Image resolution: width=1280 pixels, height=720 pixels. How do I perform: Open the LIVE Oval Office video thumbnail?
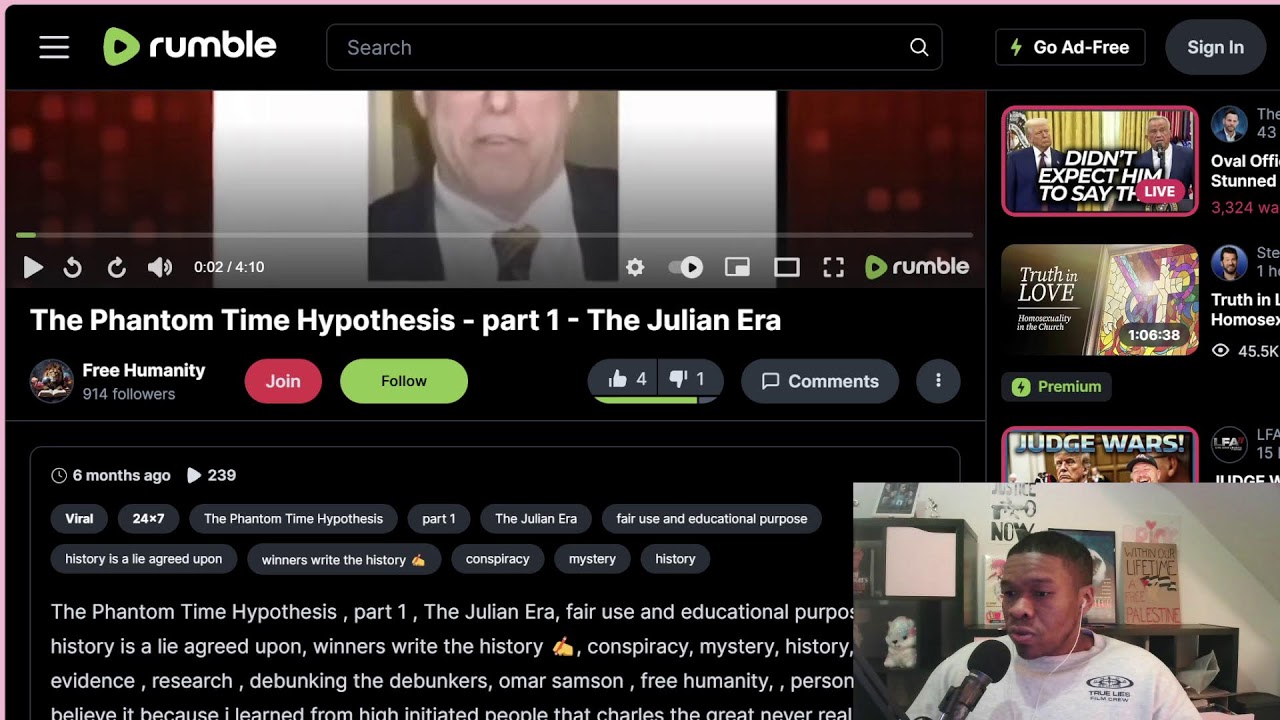(x=1100, y=161)
